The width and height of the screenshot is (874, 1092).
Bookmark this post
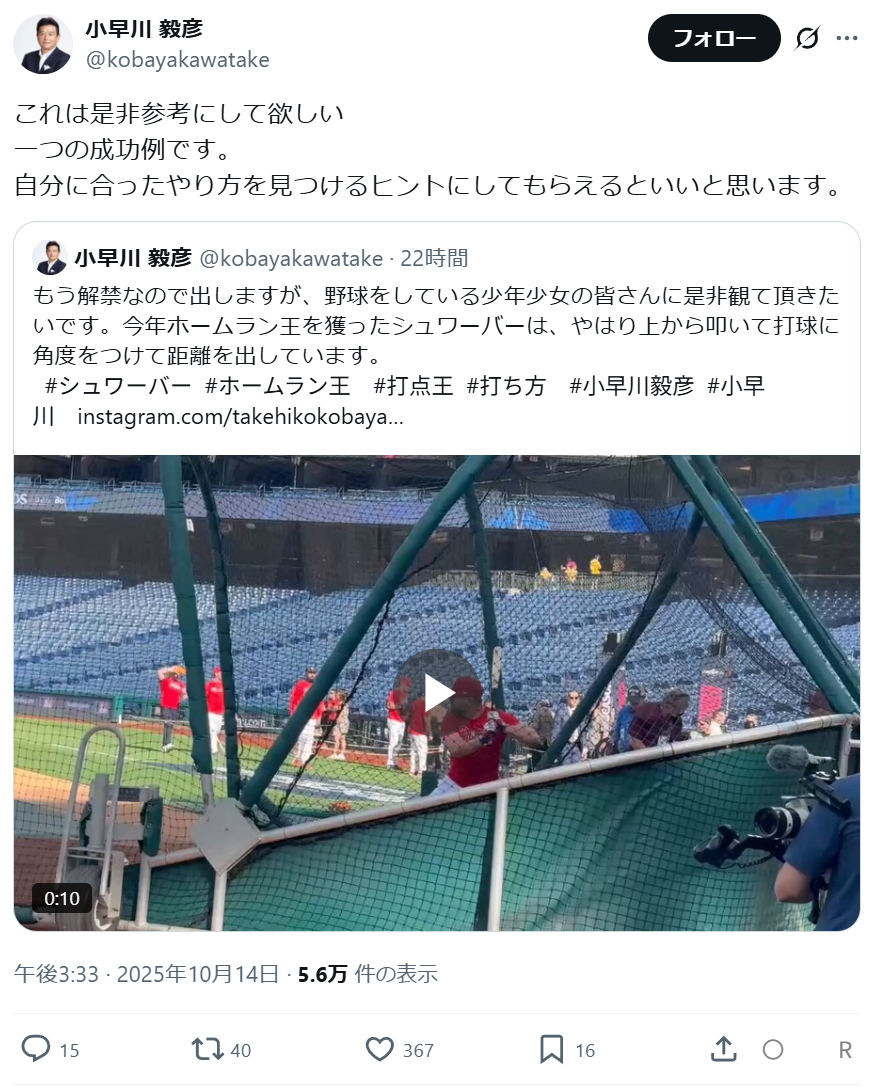[x=552, y=1049]
